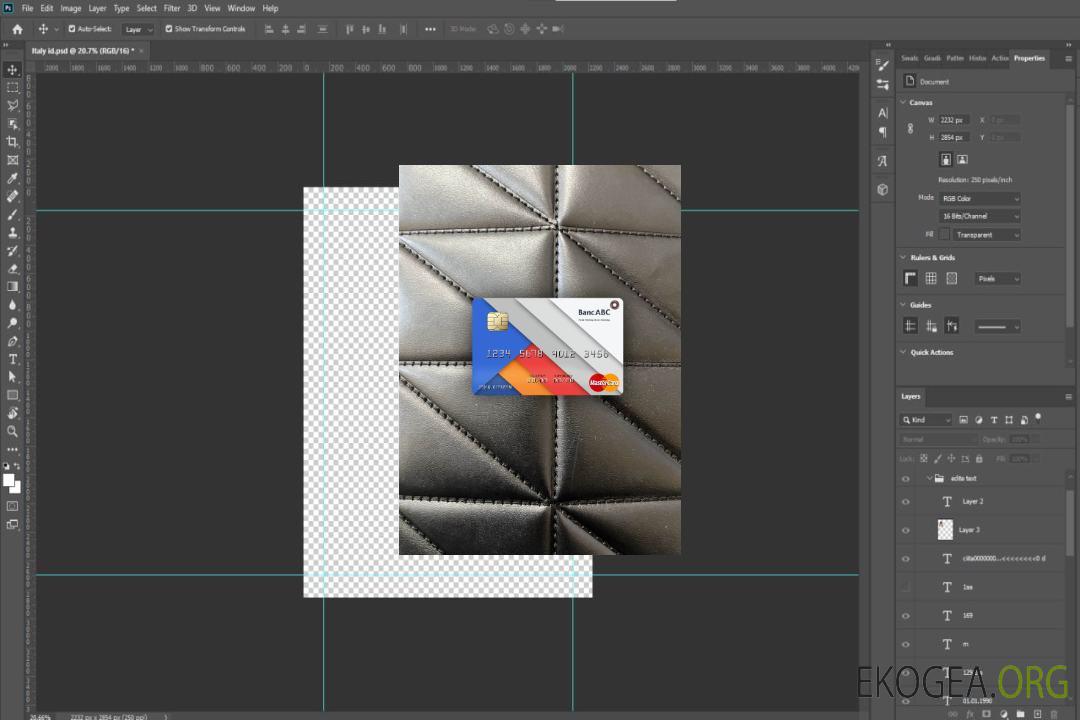
Task: Toggle Show Transform Controls checkbox
Action: pyautogui.click(x=169, y=29)
